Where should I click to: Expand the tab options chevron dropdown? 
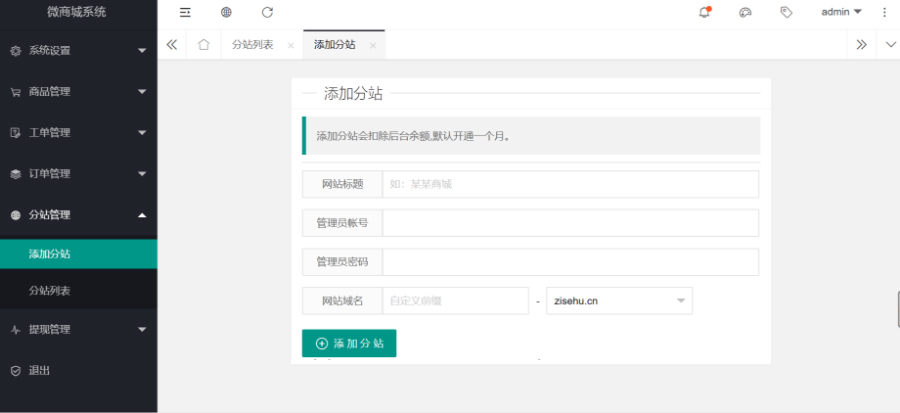pos(890,45)
